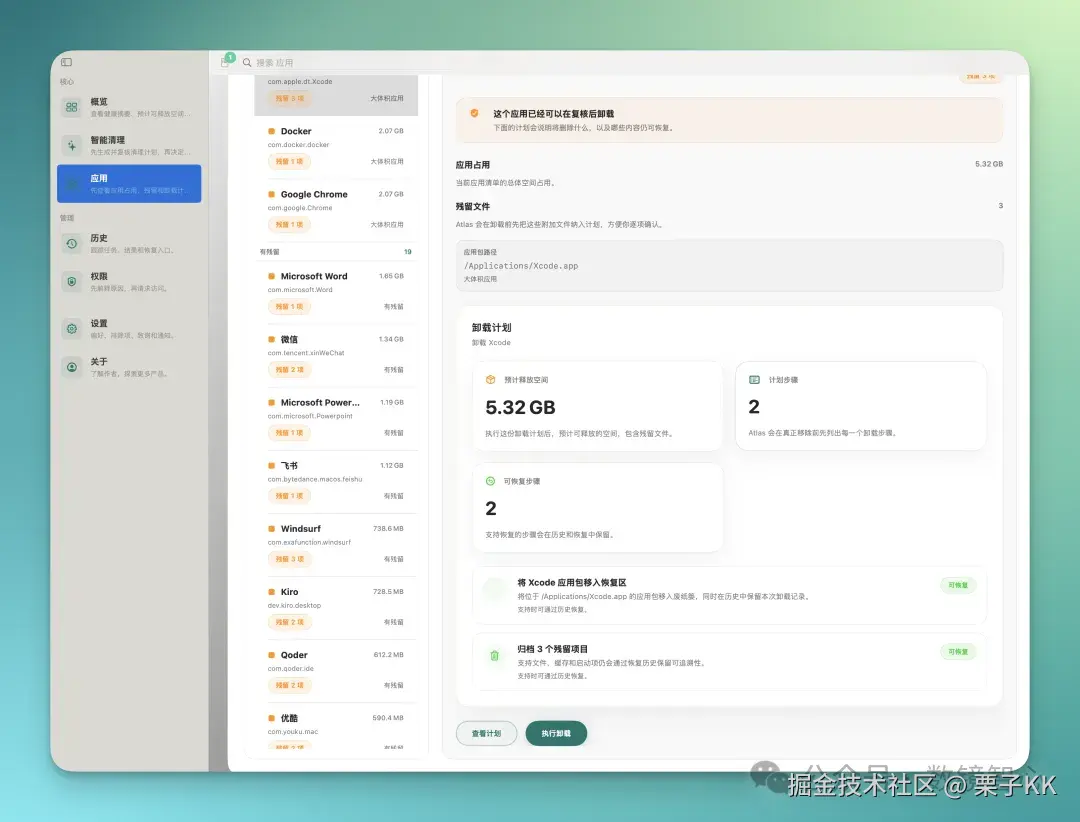
Task: Toggle 可恢复 on the 归档残留项目 row
Action: point(957,651)
